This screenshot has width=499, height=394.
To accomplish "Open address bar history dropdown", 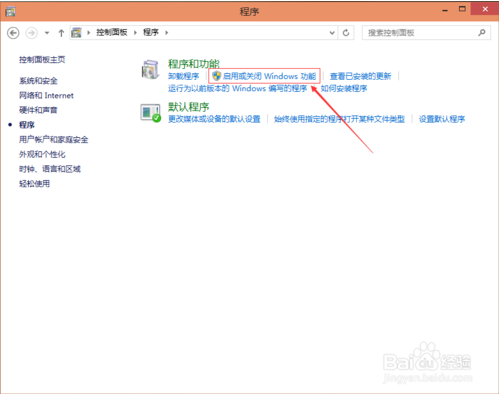I will click(332, 33).
